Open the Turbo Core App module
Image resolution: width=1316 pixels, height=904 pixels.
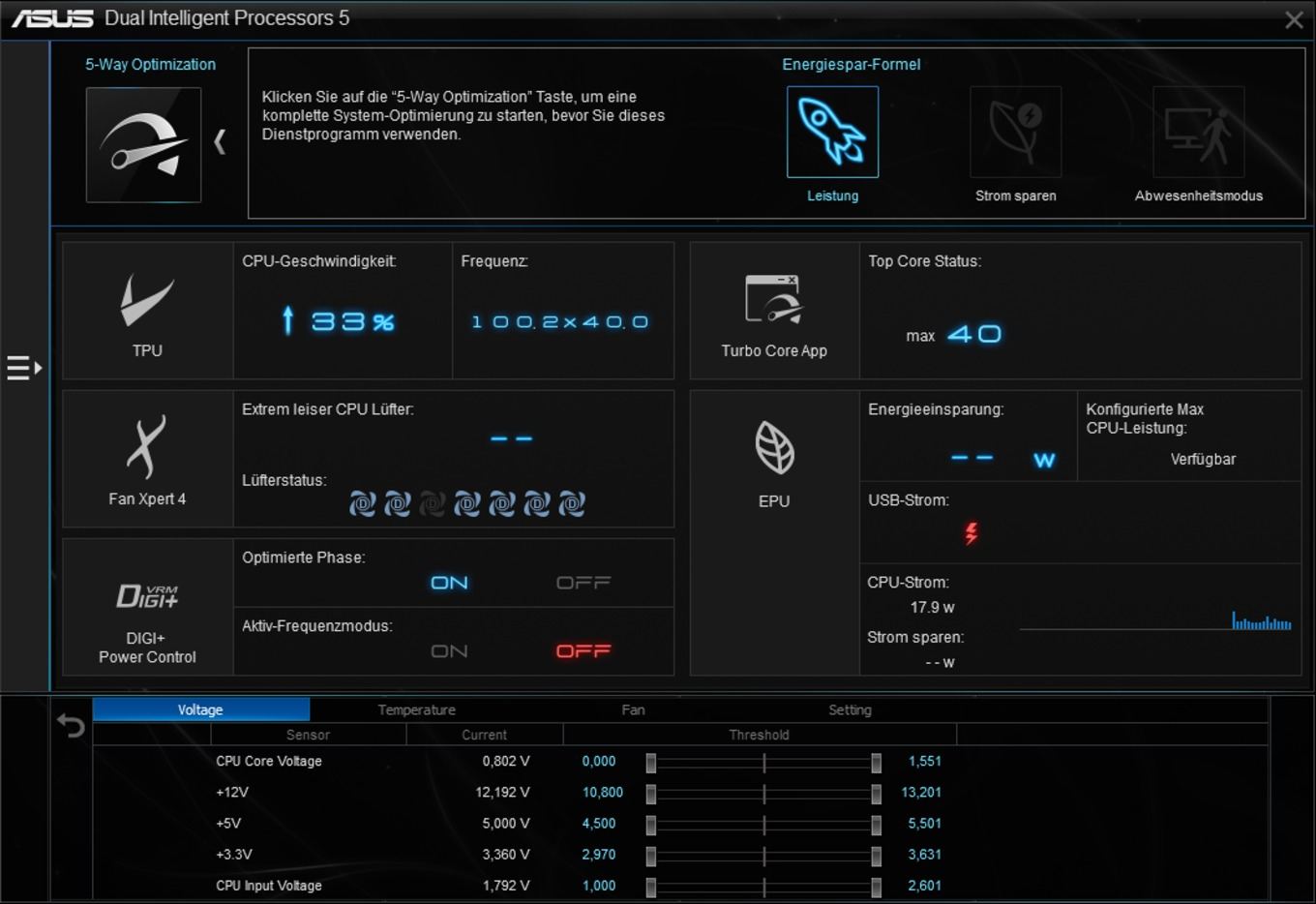pos(774,311)
